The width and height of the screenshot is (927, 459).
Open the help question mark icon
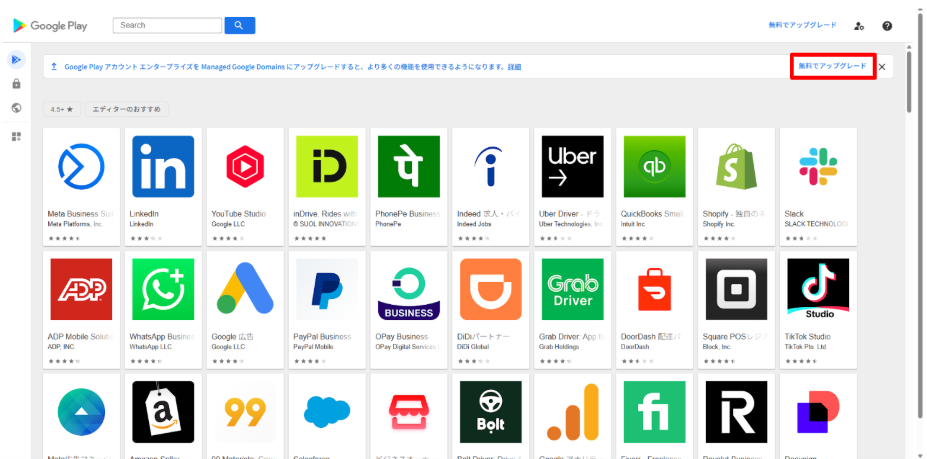coord(887,26)
